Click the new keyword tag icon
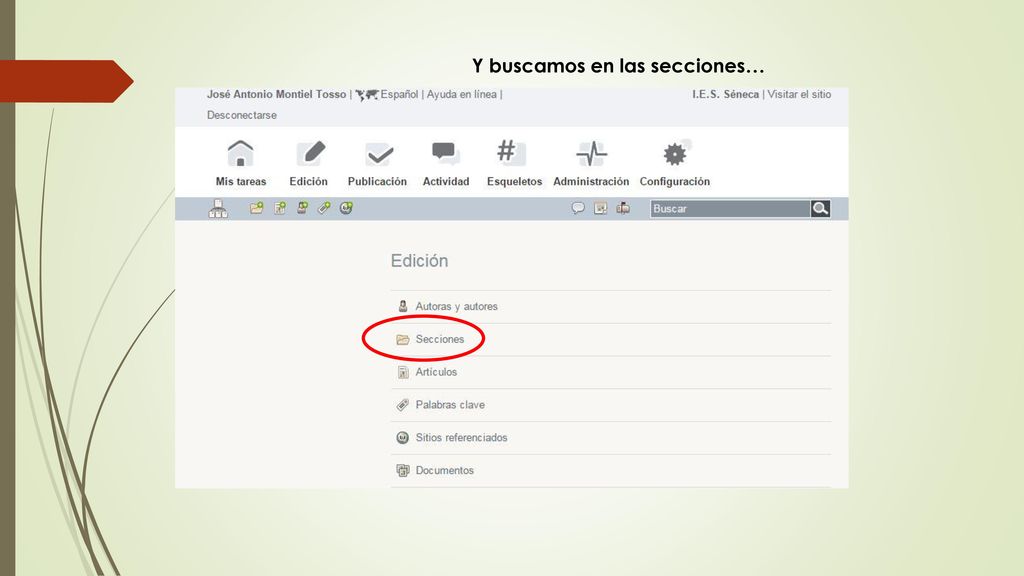The image size is (1024, 576). [x=324, y=208]
